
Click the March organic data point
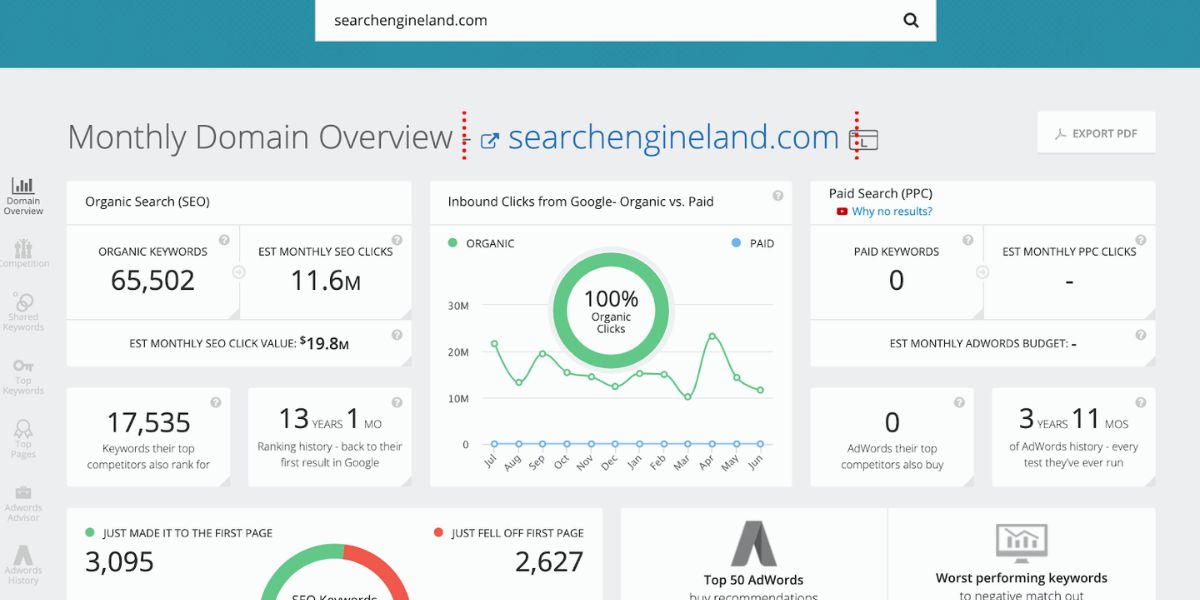[x=688, y=397]
